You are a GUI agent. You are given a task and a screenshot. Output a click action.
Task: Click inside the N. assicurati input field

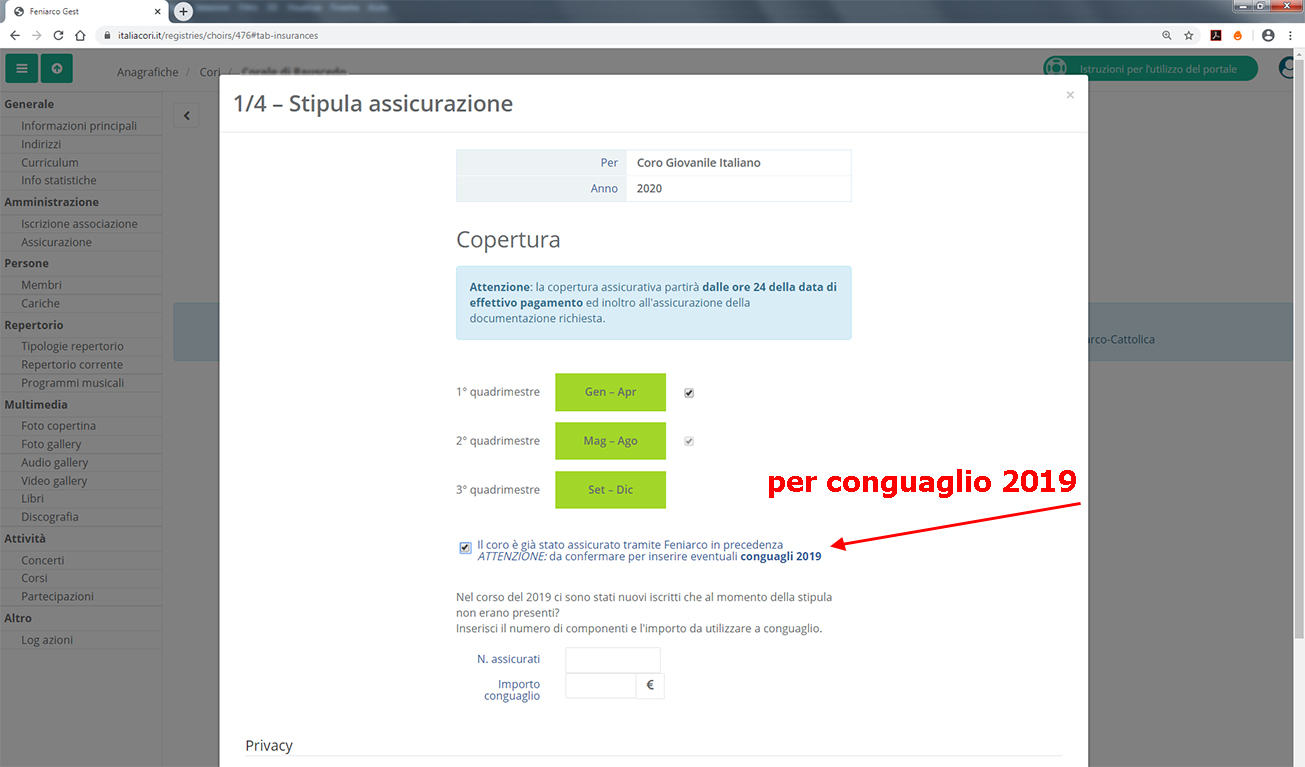click(x=612, y=659)
